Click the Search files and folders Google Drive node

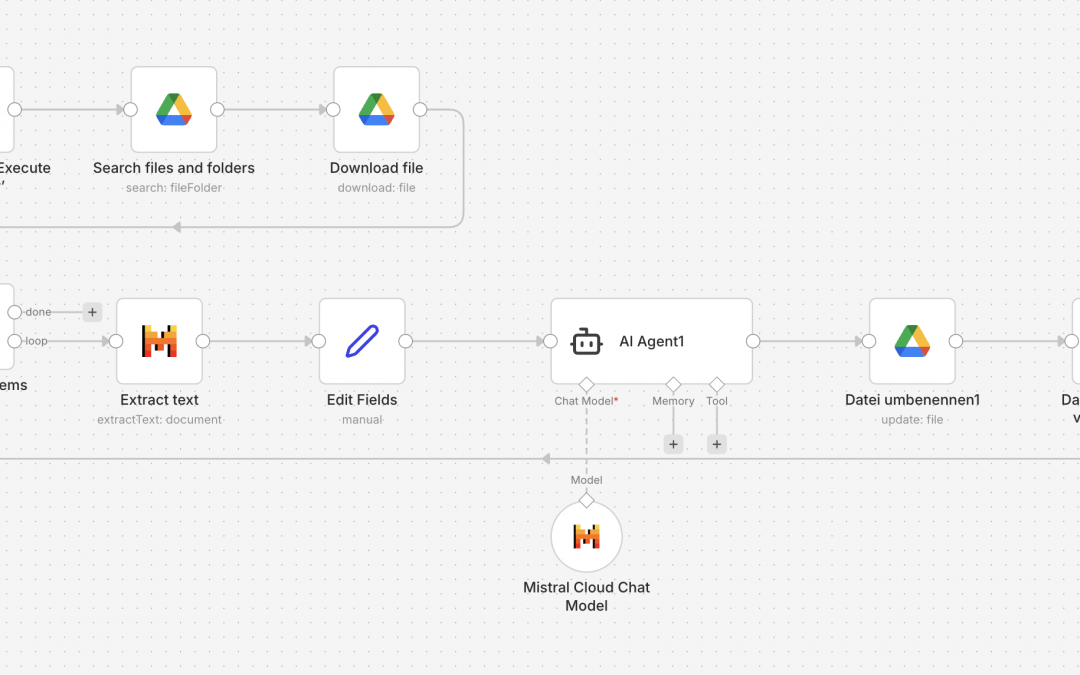[x=174, y=110]
